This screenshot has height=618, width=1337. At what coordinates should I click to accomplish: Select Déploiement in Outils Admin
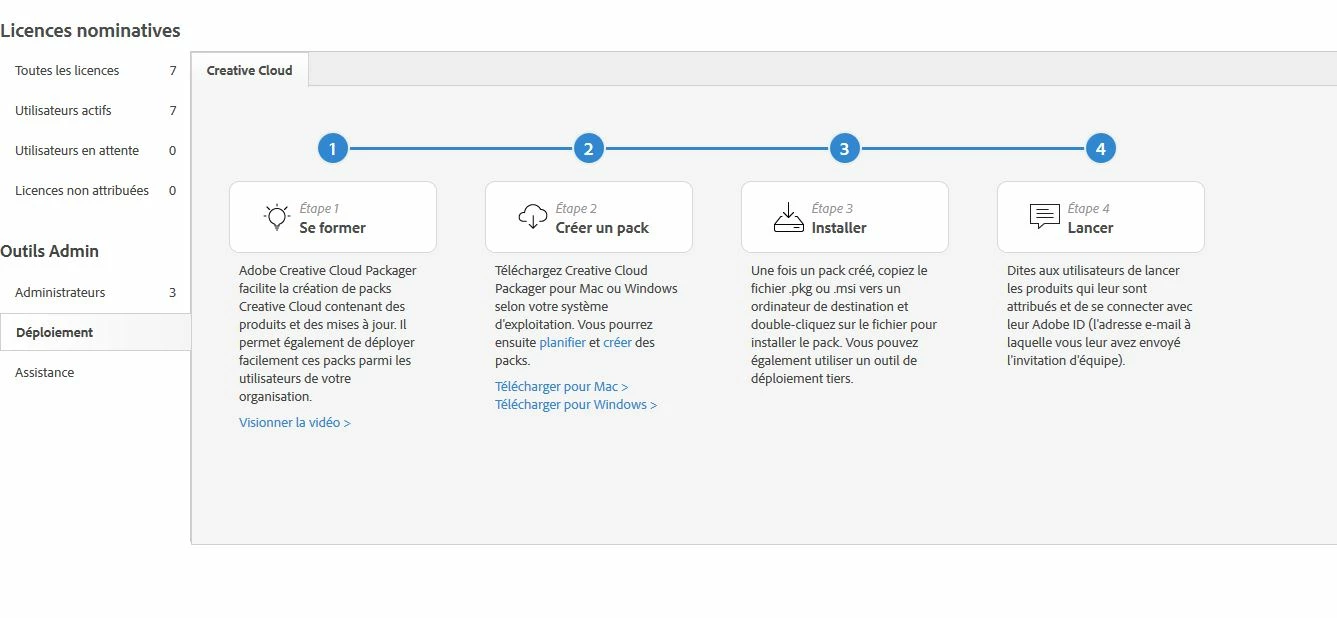(x=95, y=332)
